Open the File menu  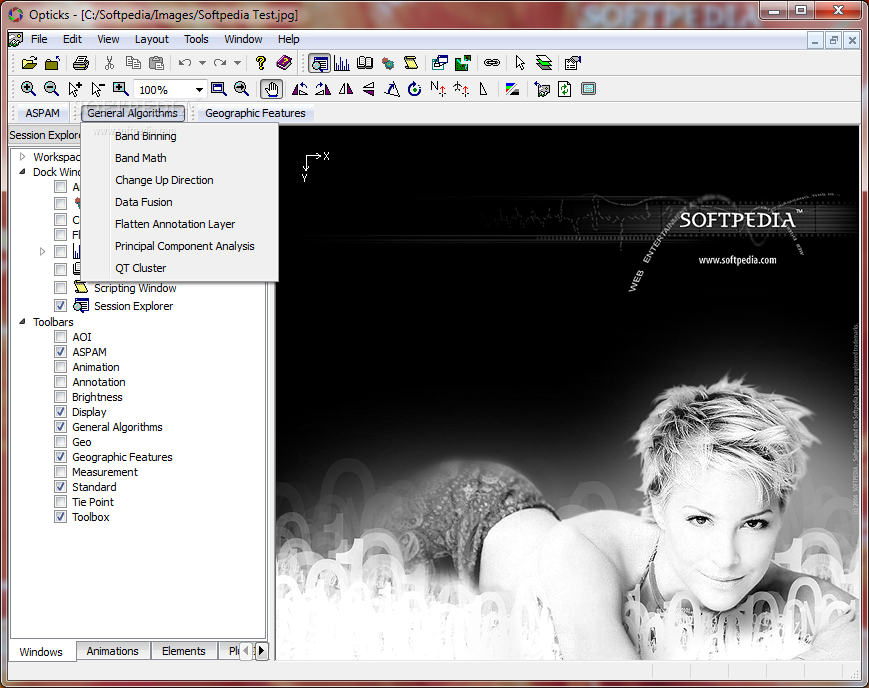tap(39, 39)
